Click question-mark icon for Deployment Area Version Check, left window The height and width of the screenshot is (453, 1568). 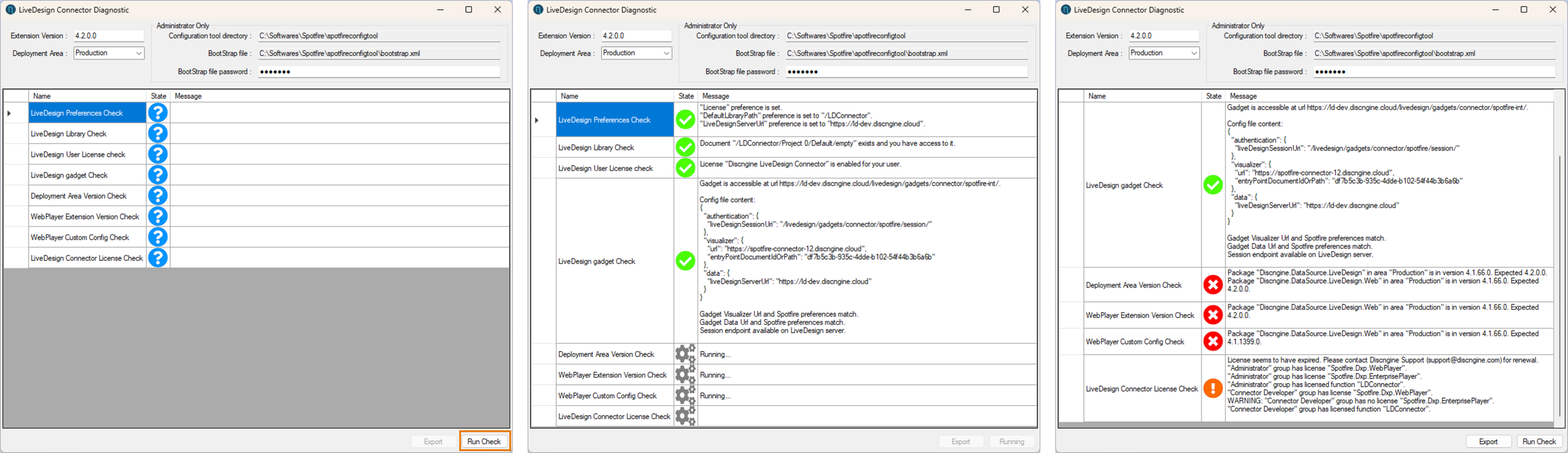(x=158, y=196)
